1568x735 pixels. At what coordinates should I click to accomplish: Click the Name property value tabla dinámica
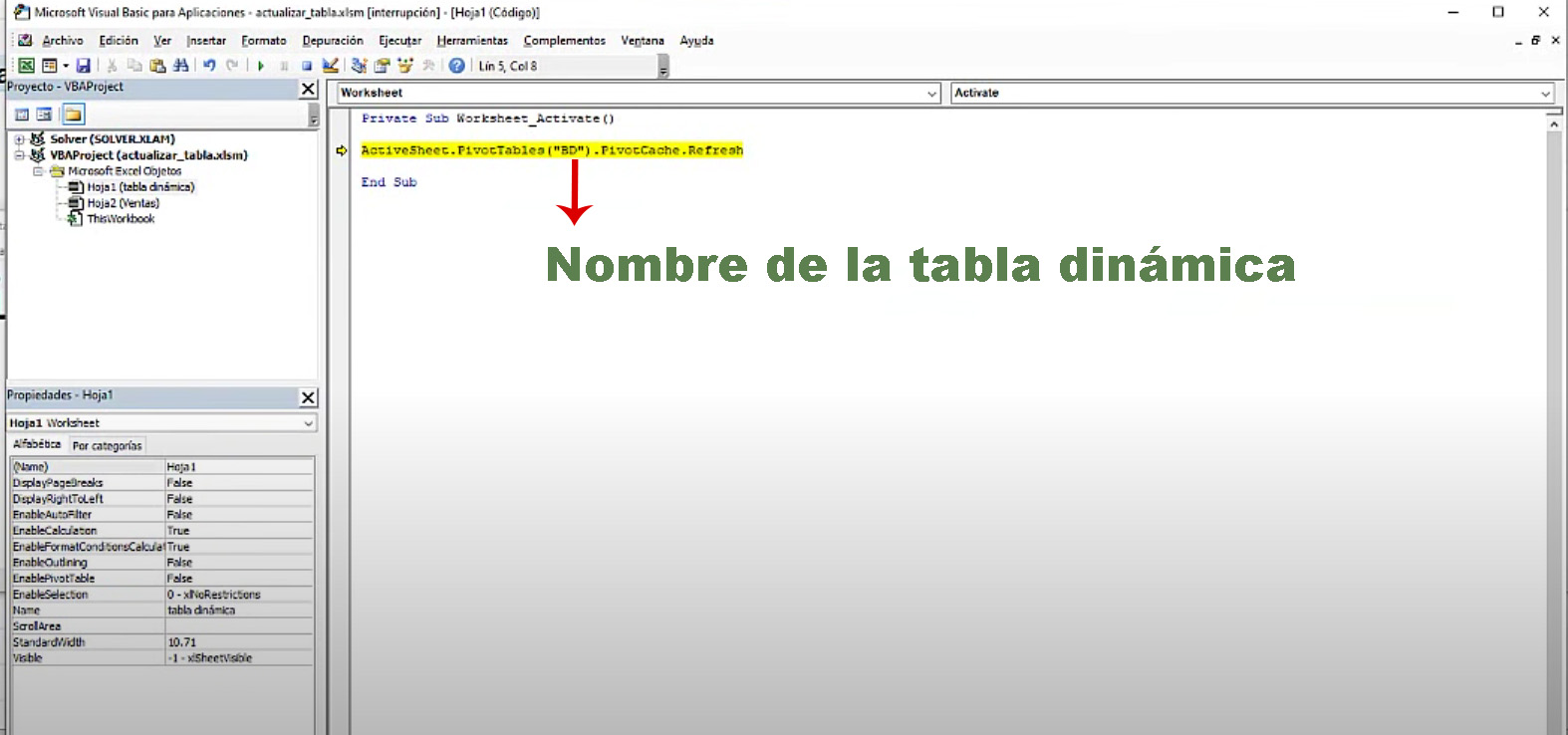pos(239,611)
